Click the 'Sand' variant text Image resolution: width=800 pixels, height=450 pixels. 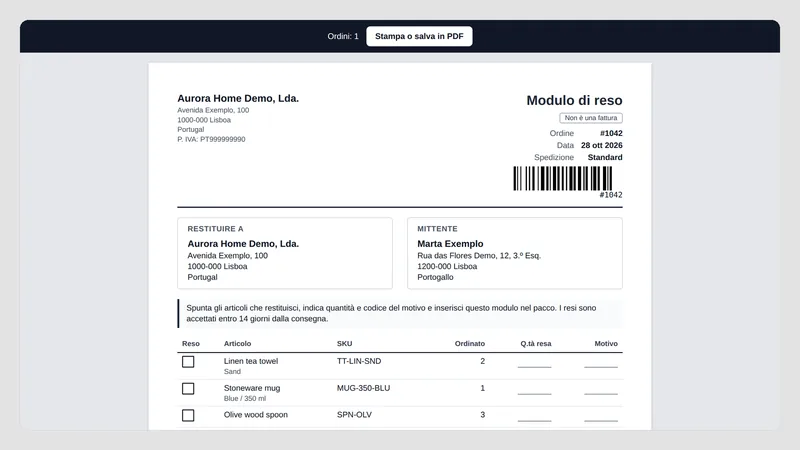pos(232,372)
